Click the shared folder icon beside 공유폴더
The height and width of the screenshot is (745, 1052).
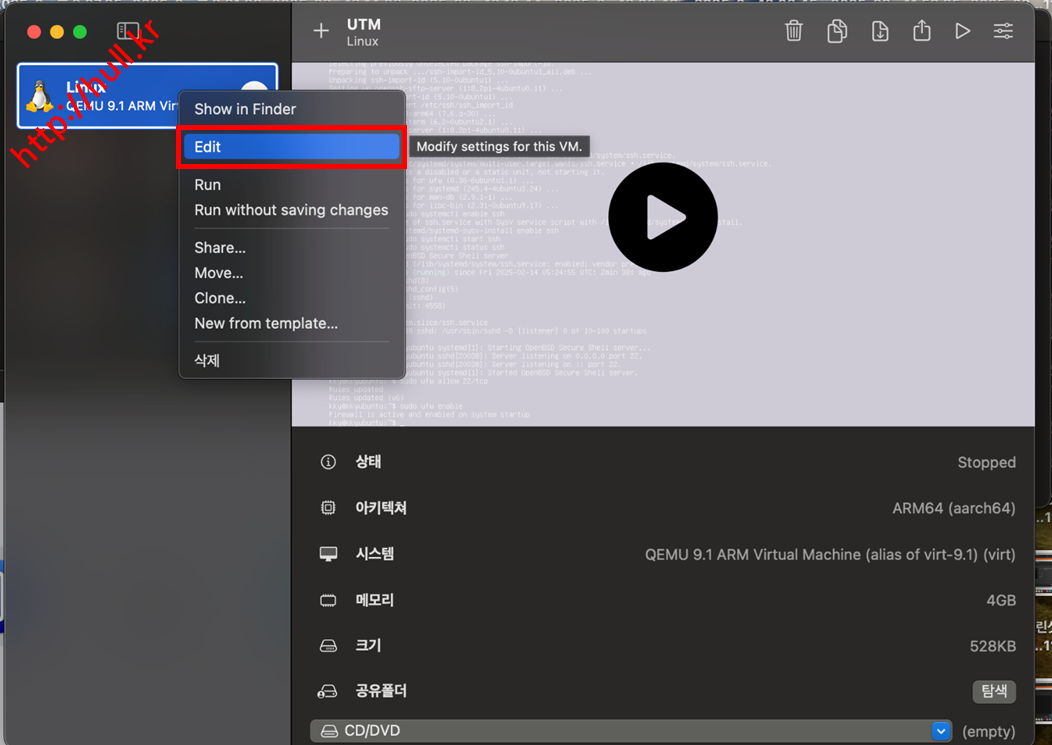coord(327,691)
